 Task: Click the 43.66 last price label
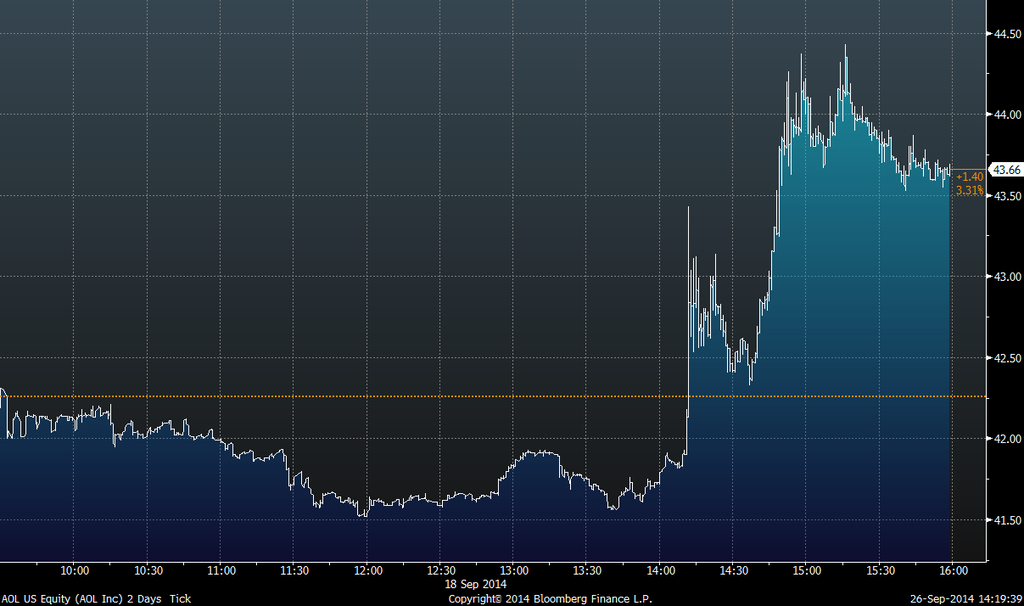tap(1006, 170)
